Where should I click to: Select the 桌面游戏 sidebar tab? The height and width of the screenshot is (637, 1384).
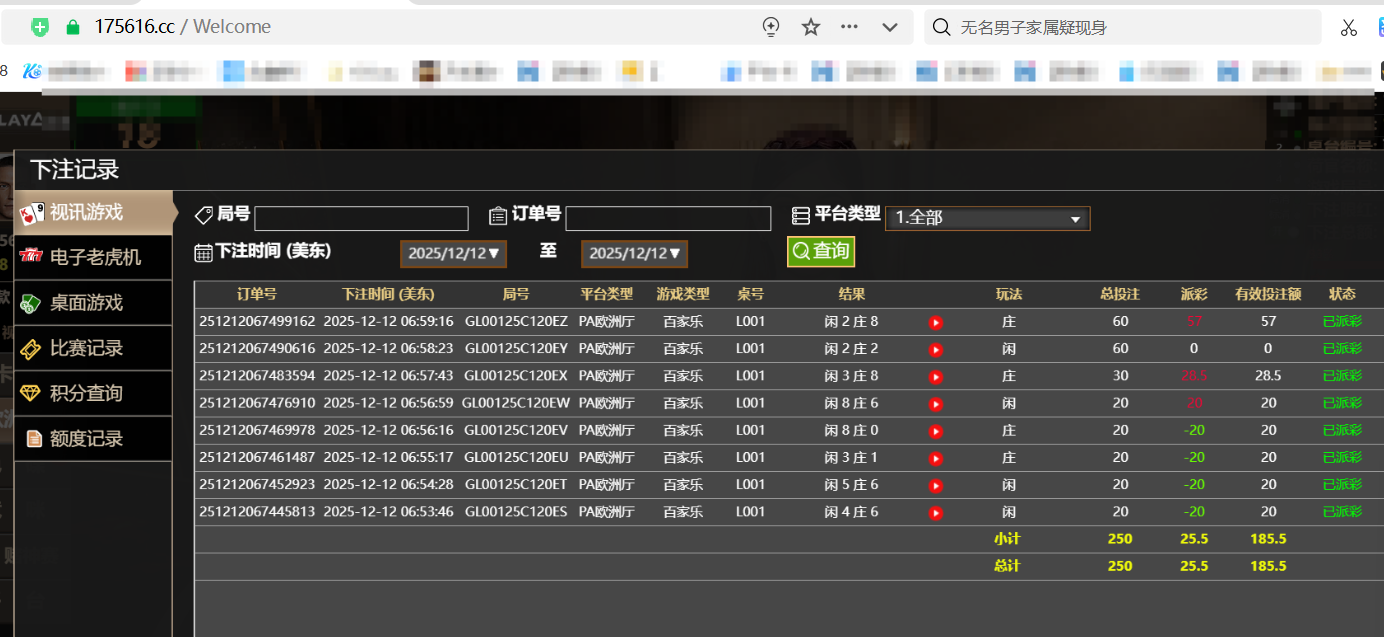(85, 303)
